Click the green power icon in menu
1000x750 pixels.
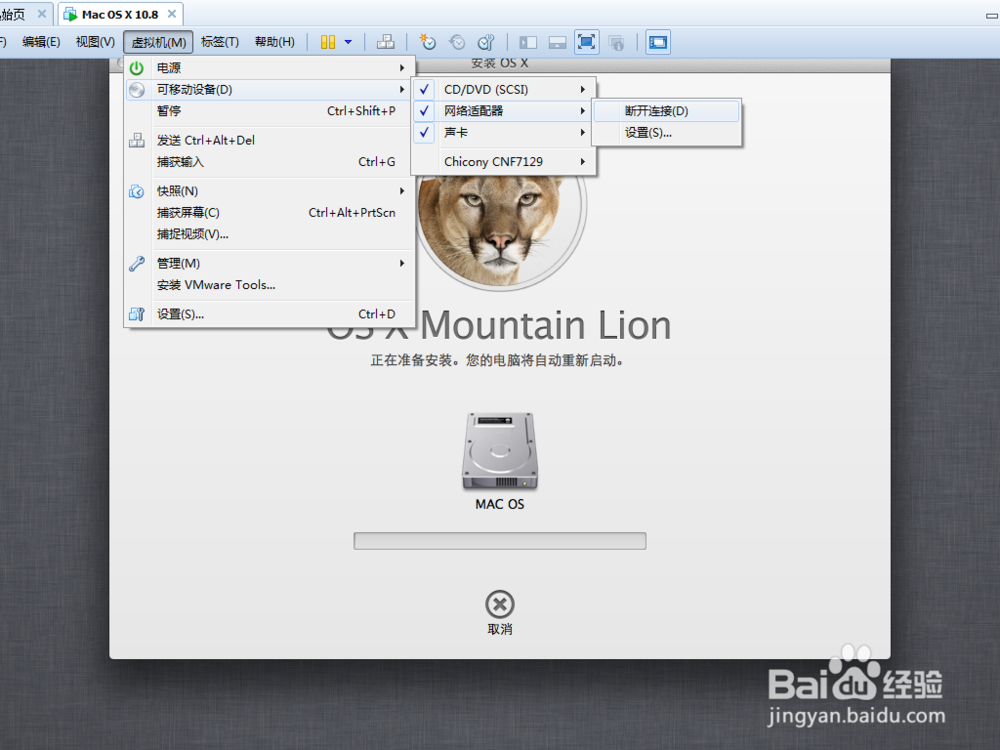pyautogui.click(x=136, y=68)
